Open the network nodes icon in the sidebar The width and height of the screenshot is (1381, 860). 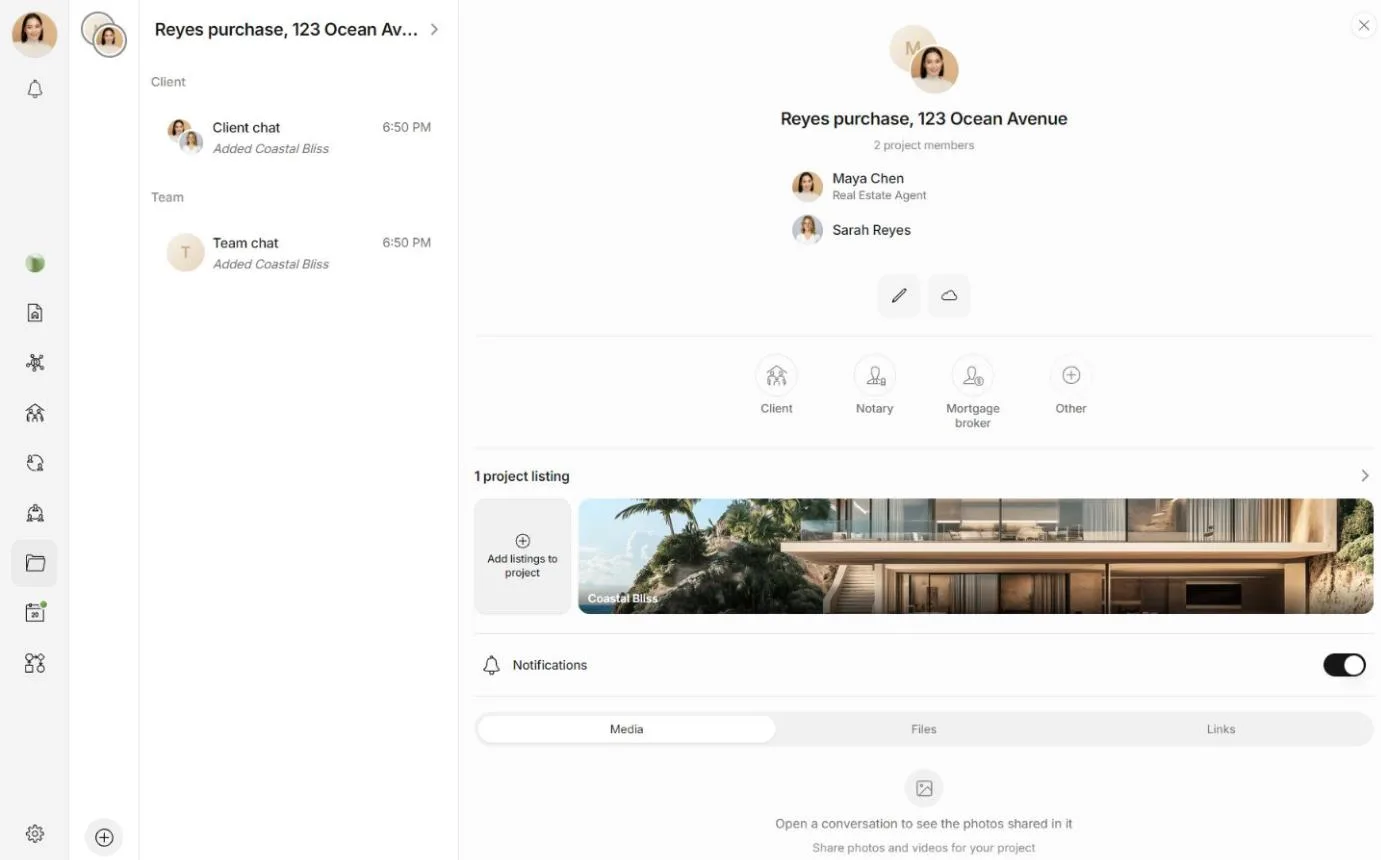(x=35, y=363)
